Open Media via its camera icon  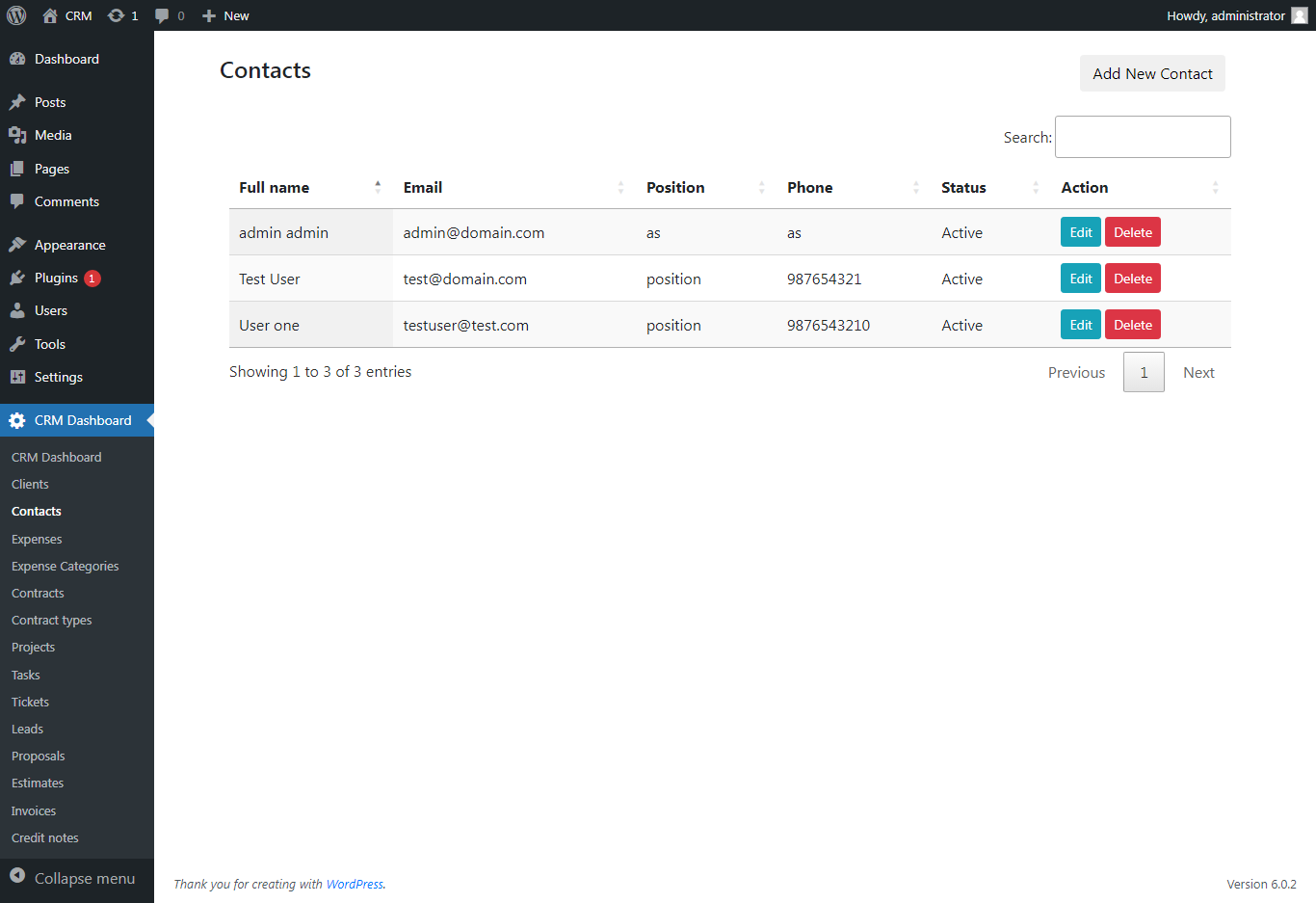coord(19,135)
